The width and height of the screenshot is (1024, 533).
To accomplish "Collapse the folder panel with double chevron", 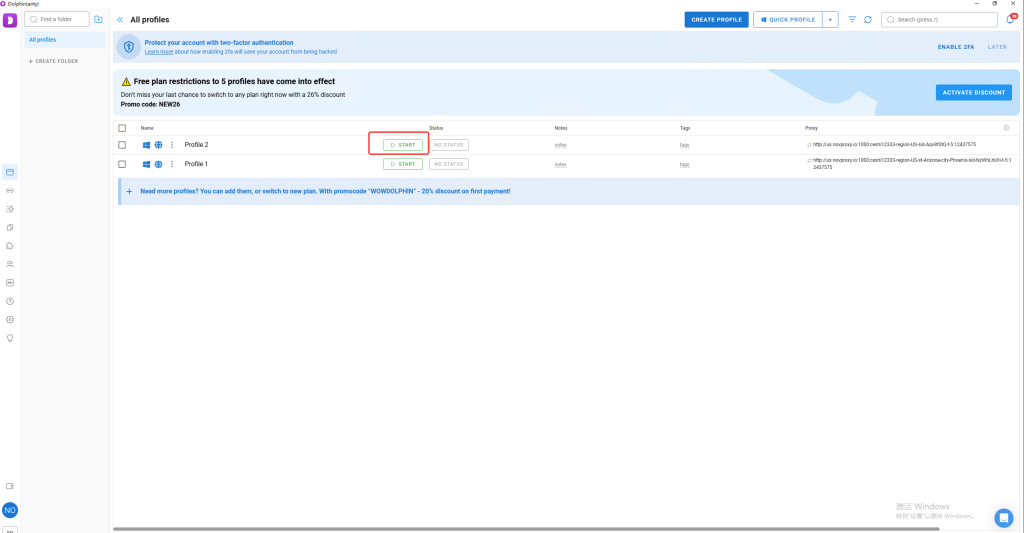I will tap(120, 19).
